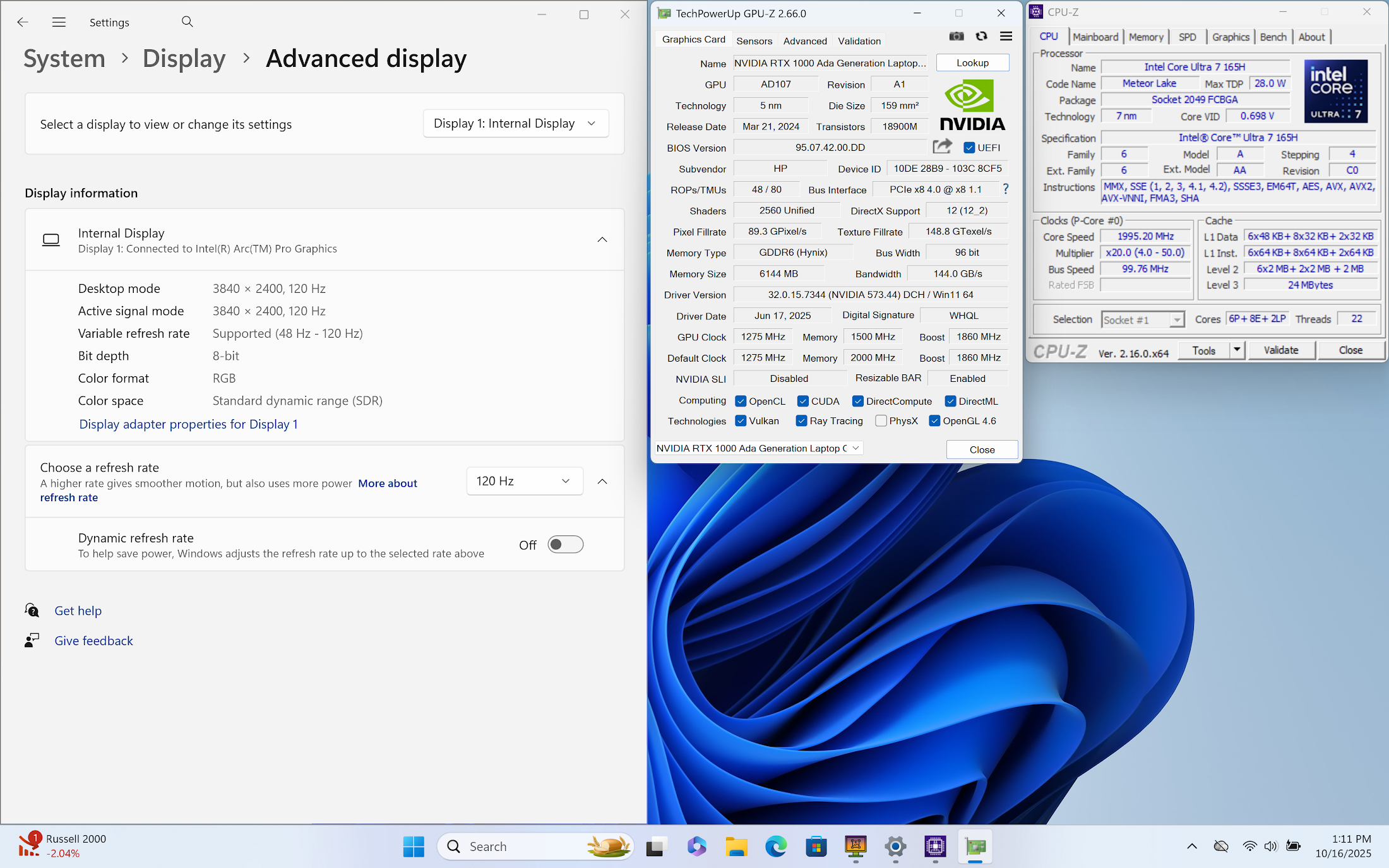The height and width of the screenshot is (868, 1389).
Task: Click the Lookup button in GPU-Z
Action: click(972, 63)
